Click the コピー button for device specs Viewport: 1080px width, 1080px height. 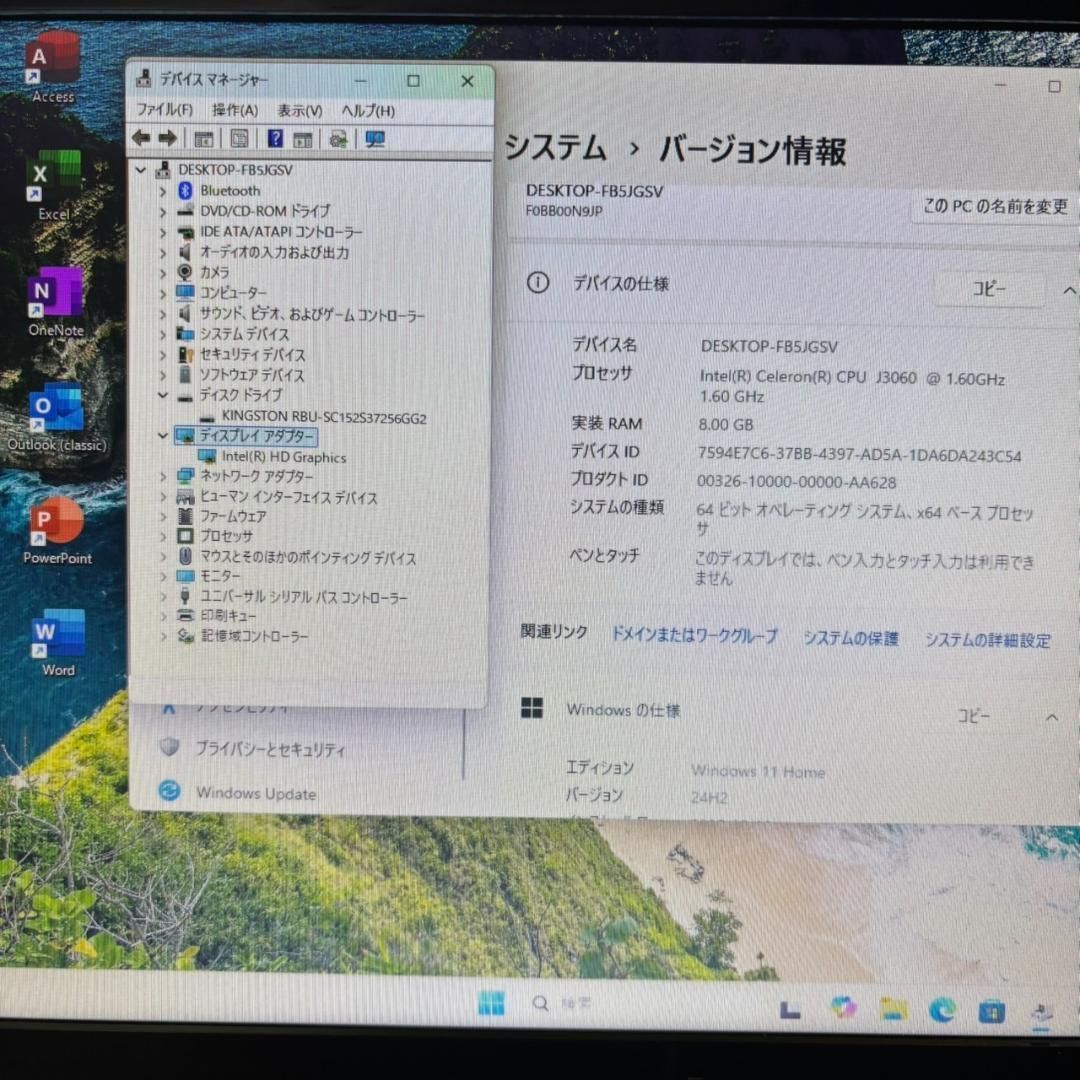point(989,290)
